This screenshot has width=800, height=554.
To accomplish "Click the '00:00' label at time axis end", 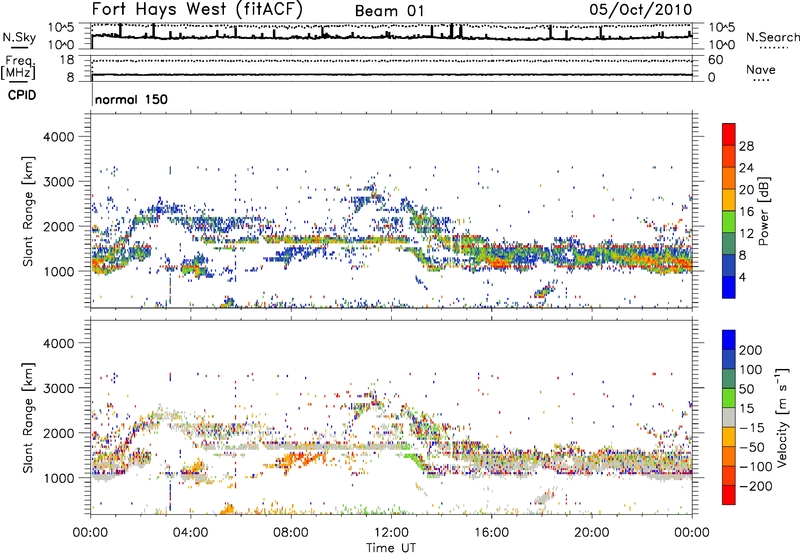I will coord(692,533).
